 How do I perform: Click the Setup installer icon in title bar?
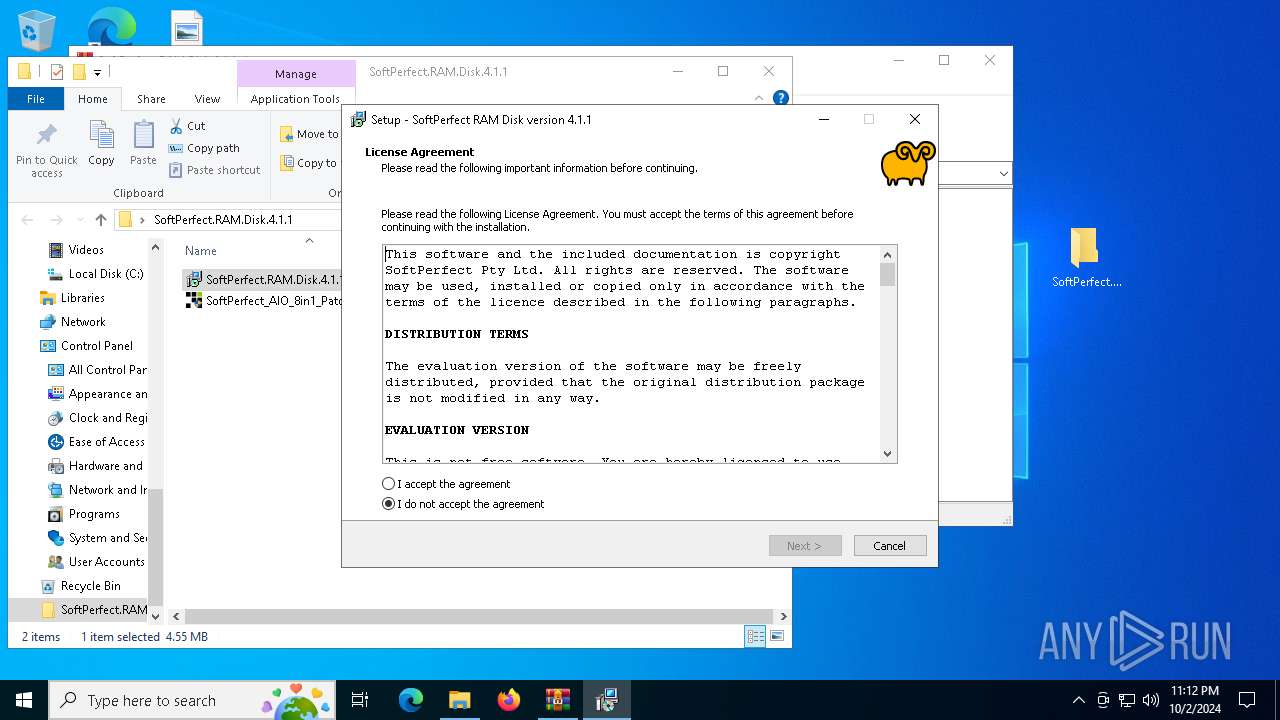tap(358, 119)
